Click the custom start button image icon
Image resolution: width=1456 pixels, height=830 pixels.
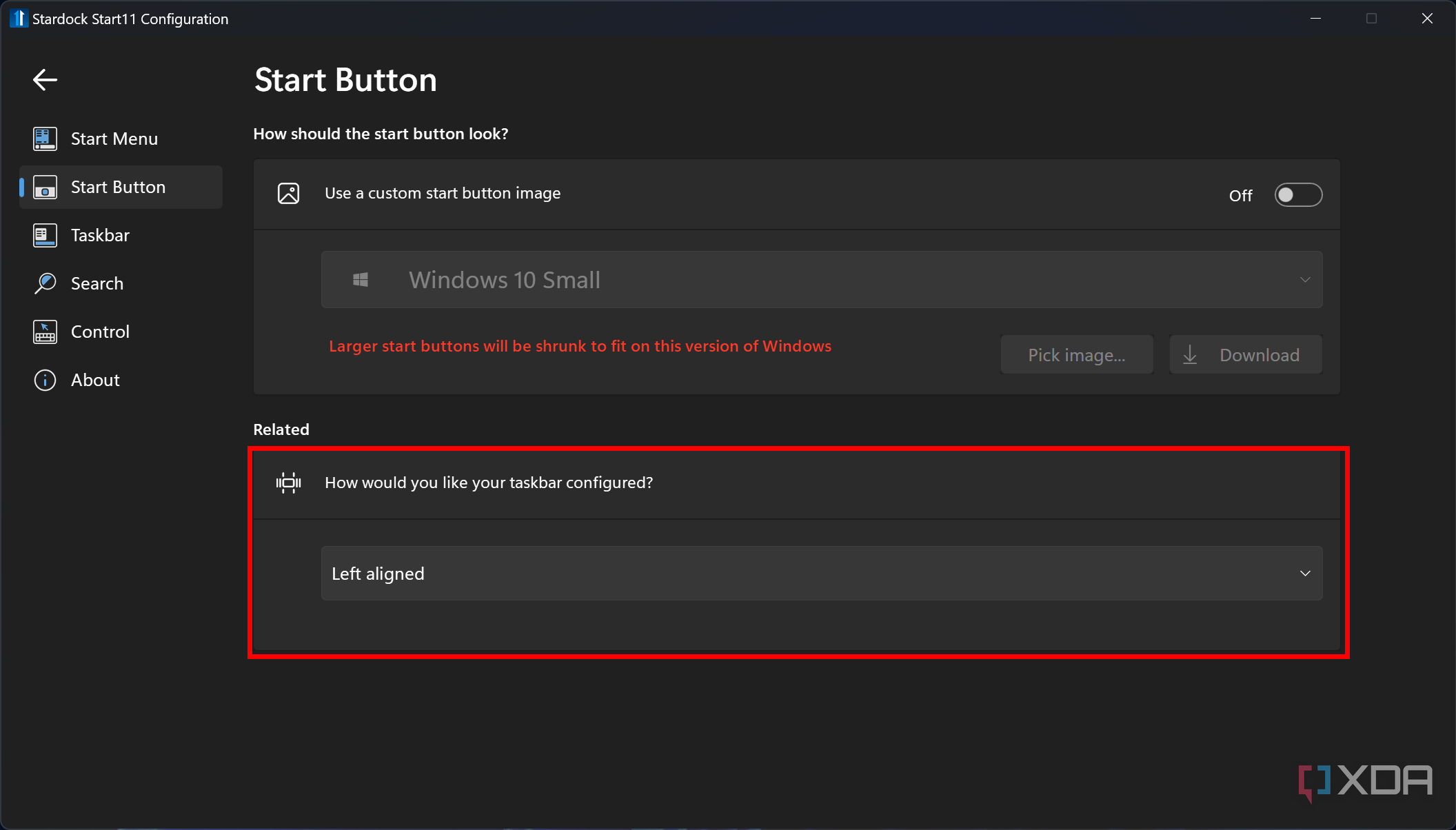point(288,193)
